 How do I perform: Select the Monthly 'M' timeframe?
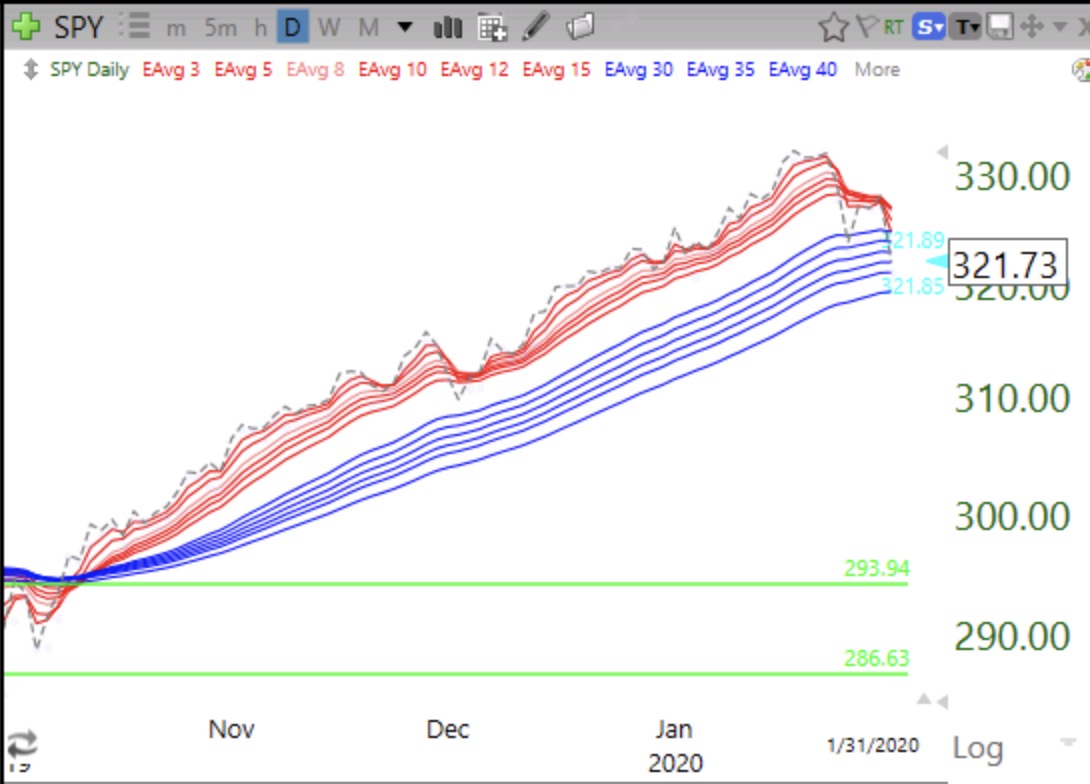pos(368,28)
